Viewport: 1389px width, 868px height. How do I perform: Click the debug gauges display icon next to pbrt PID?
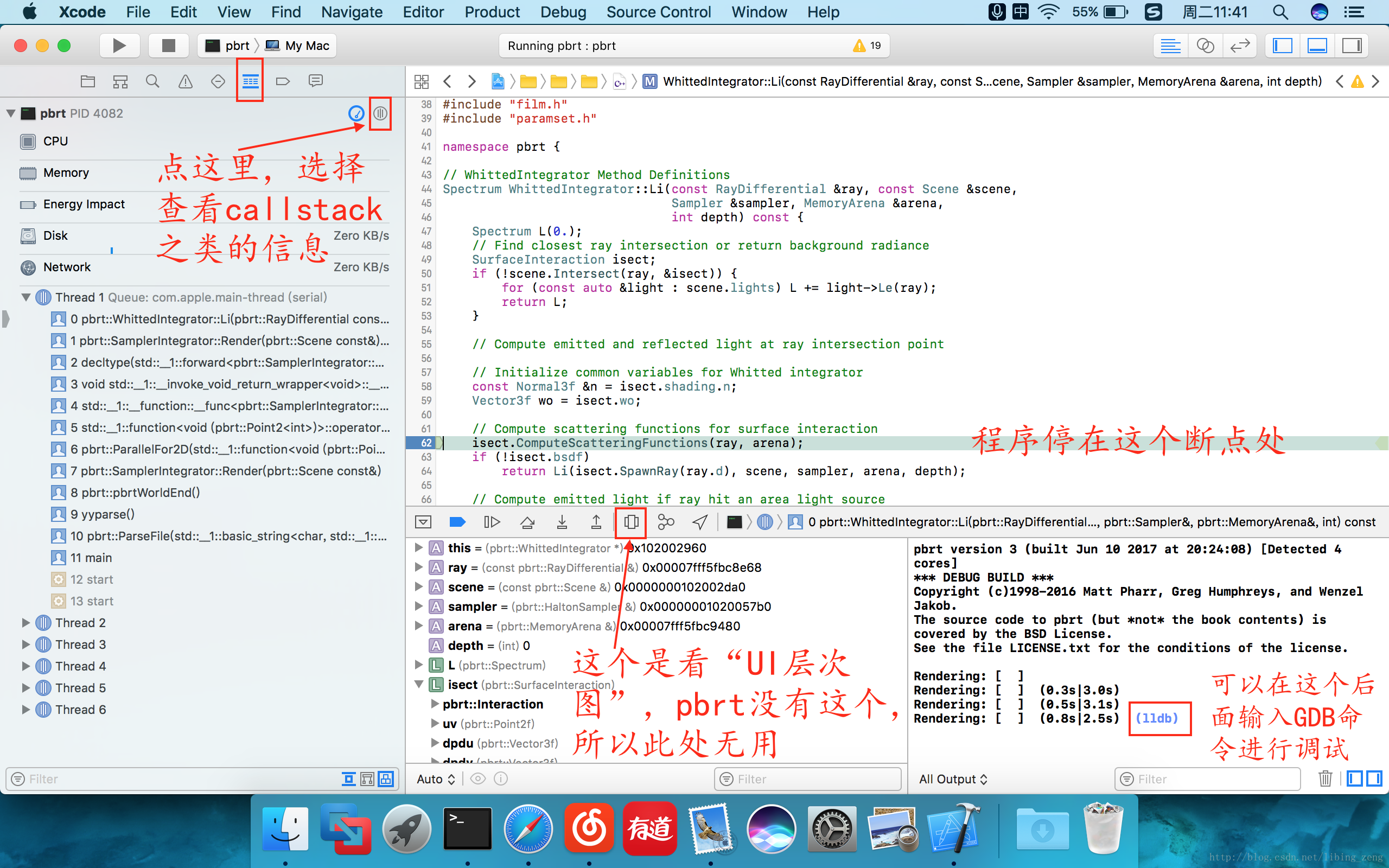pyautogui.click(x=356, y=113)
